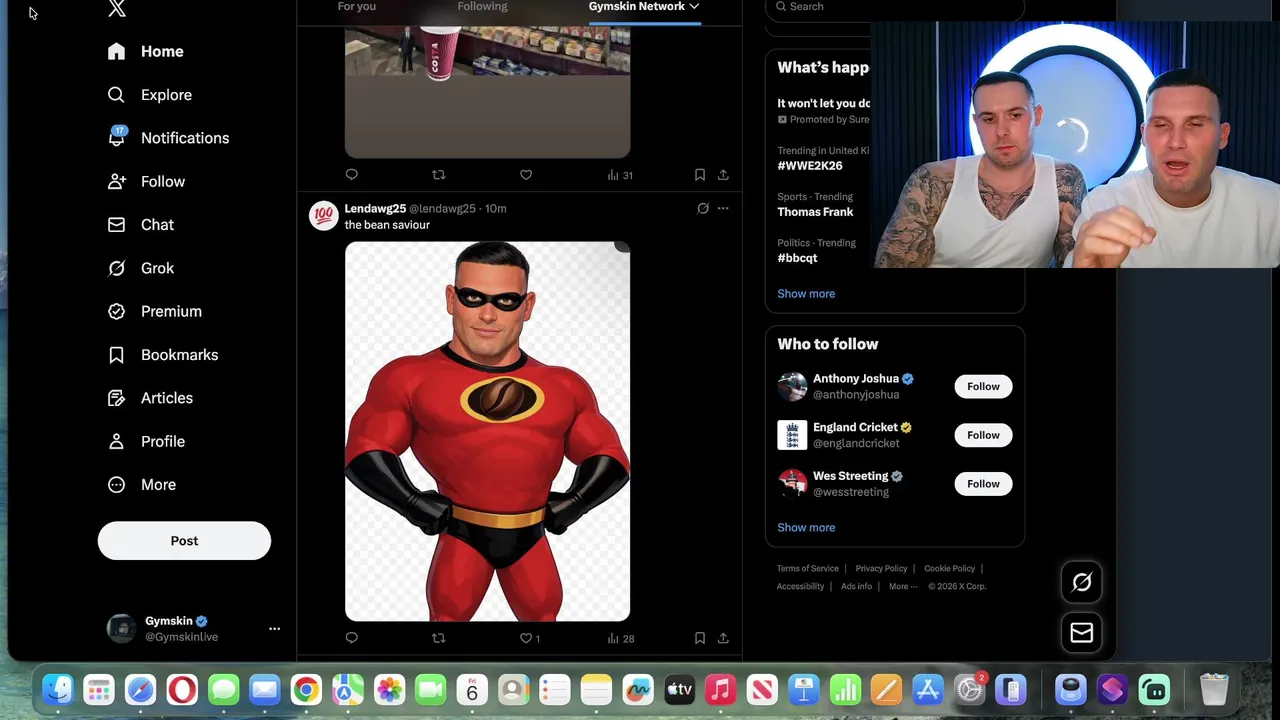Open more options on Lendawg25 post
This screenshot has height=720, width=1280.
click(723, 208)
